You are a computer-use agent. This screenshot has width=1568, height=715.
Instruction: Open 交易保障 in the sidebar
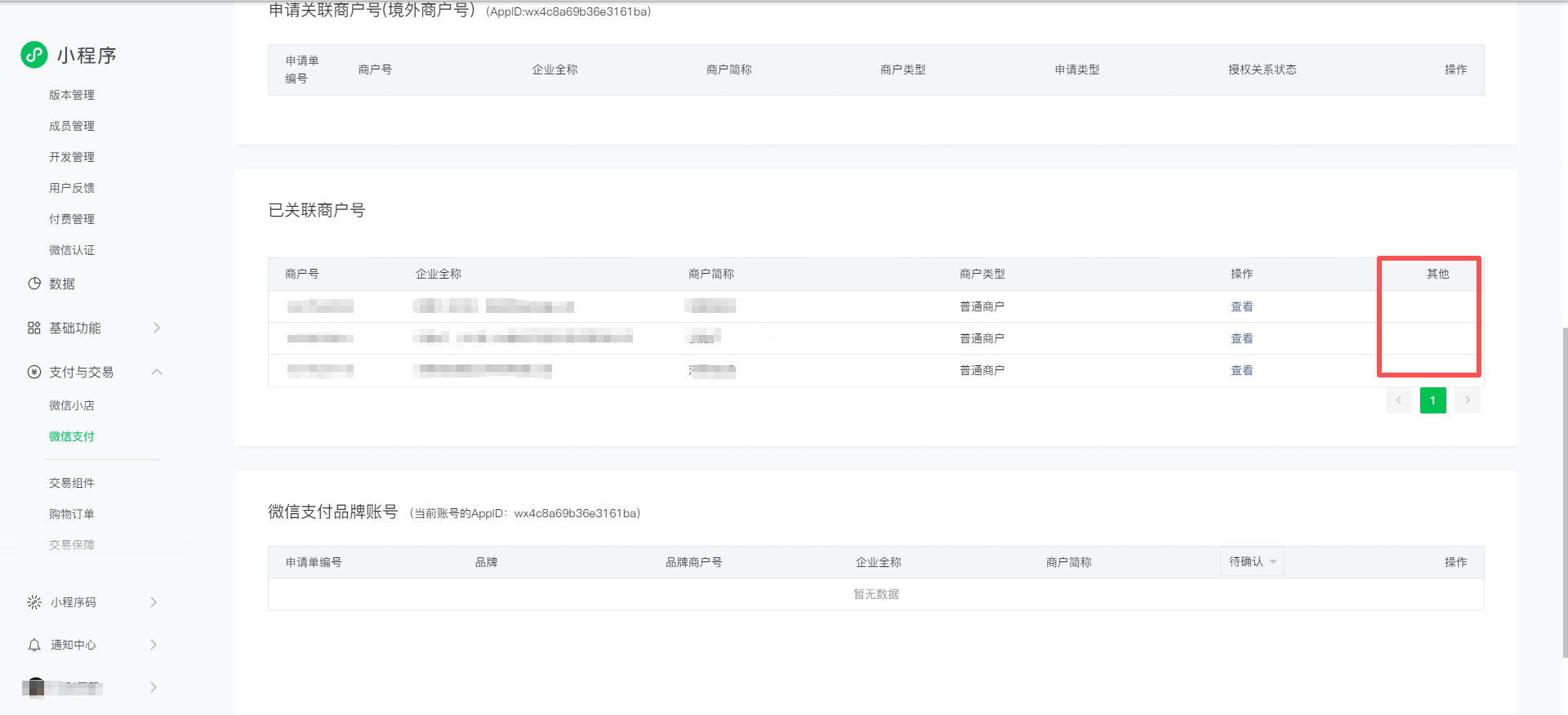pos(72,545)
